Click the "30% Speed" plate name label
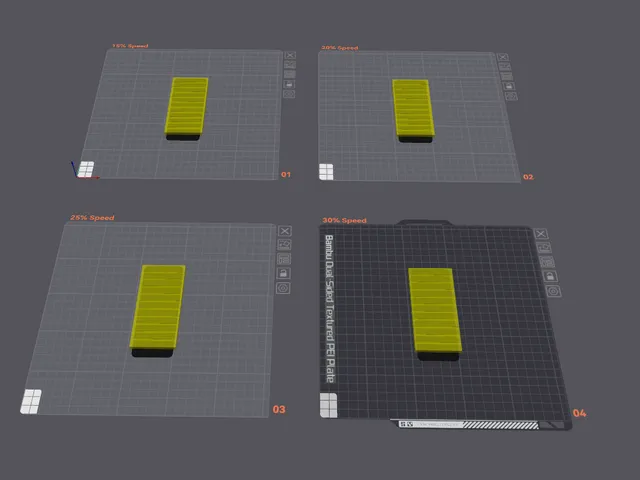 coord(344,220)
